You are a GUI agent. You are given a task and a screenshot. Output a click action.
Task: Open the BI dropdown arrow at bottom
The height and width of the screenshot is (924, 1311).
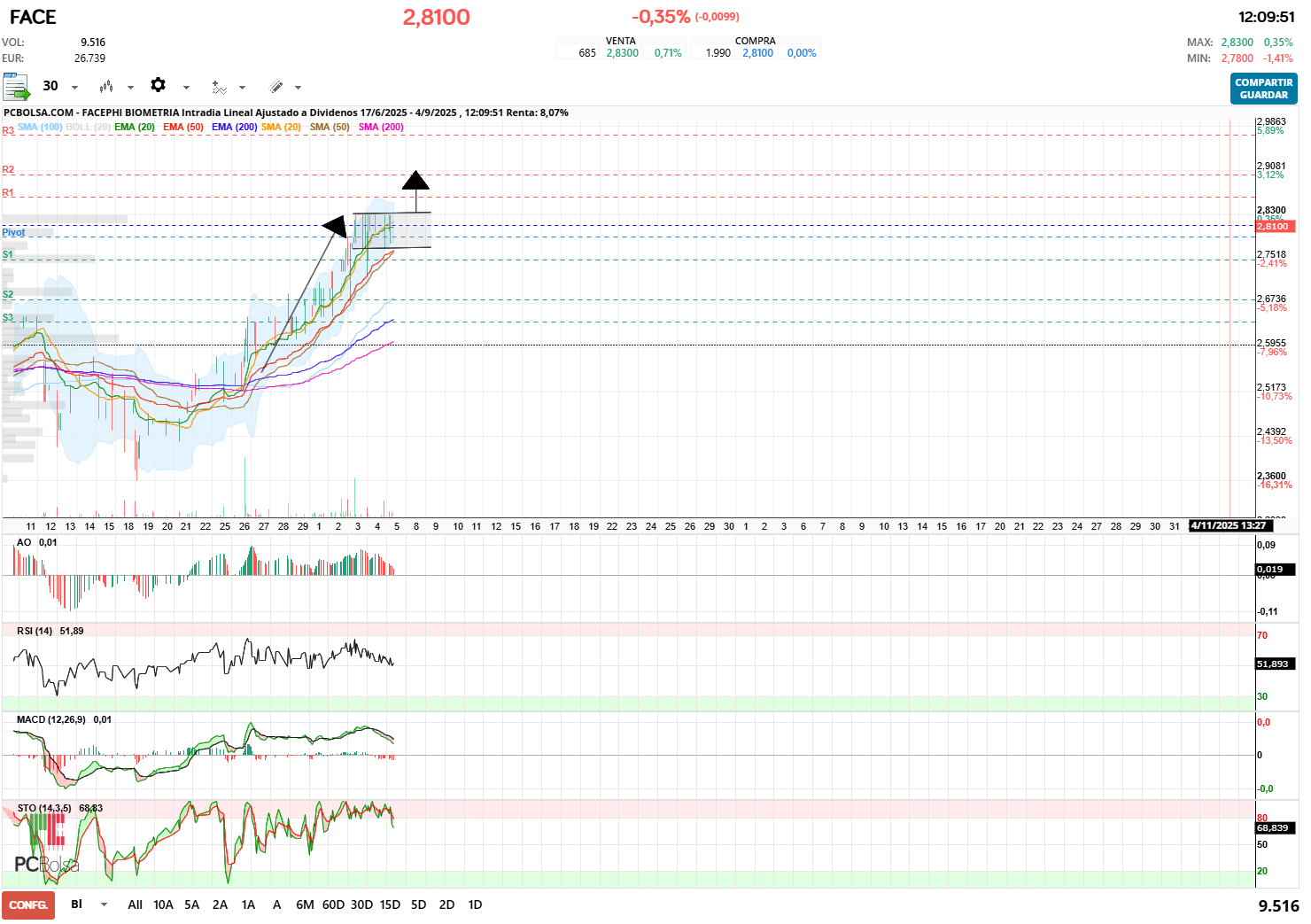(x=104, y=905)
